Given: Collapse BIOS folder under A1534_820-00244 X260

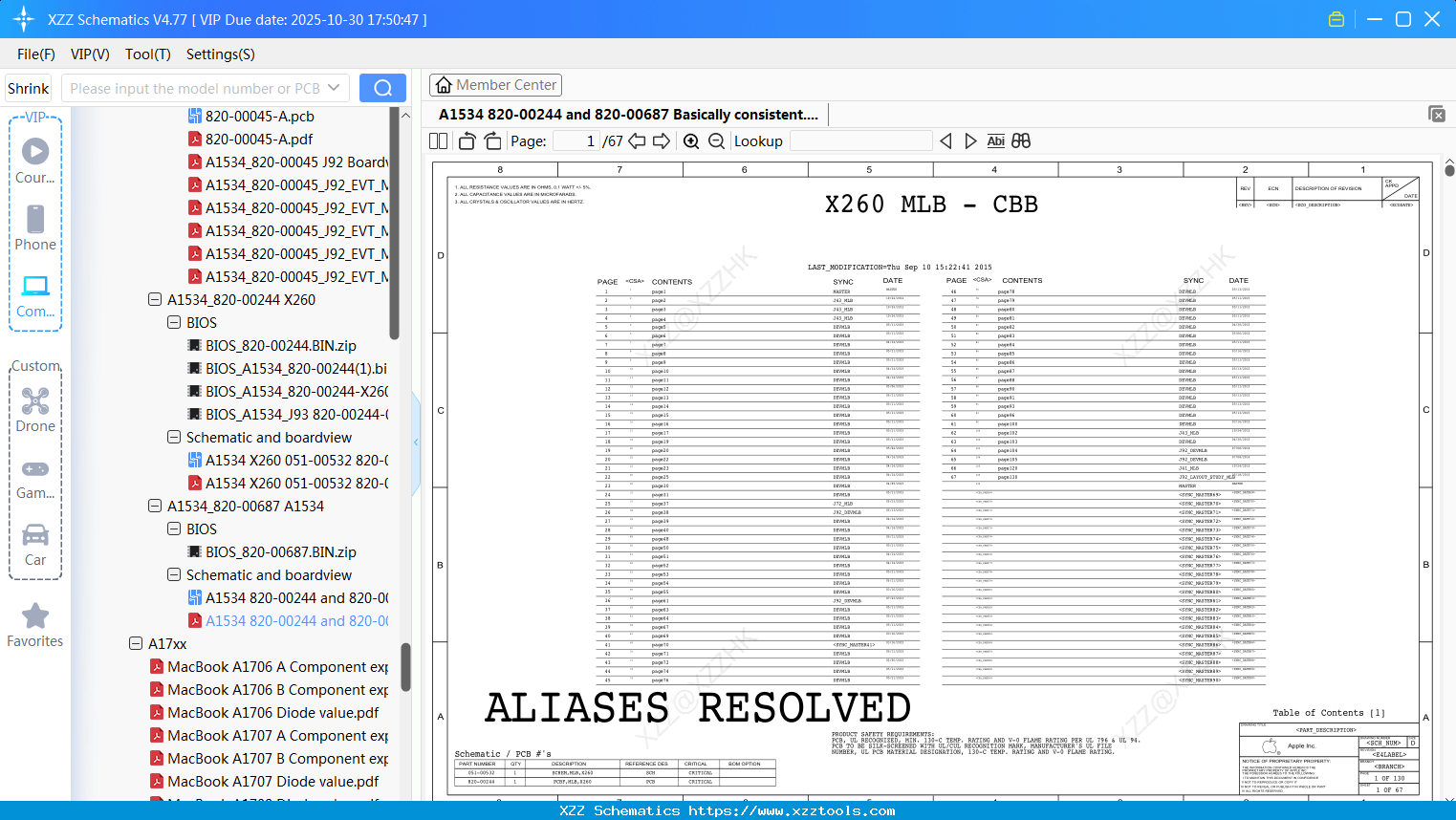Looking at the screenshot, I should 174,322.
